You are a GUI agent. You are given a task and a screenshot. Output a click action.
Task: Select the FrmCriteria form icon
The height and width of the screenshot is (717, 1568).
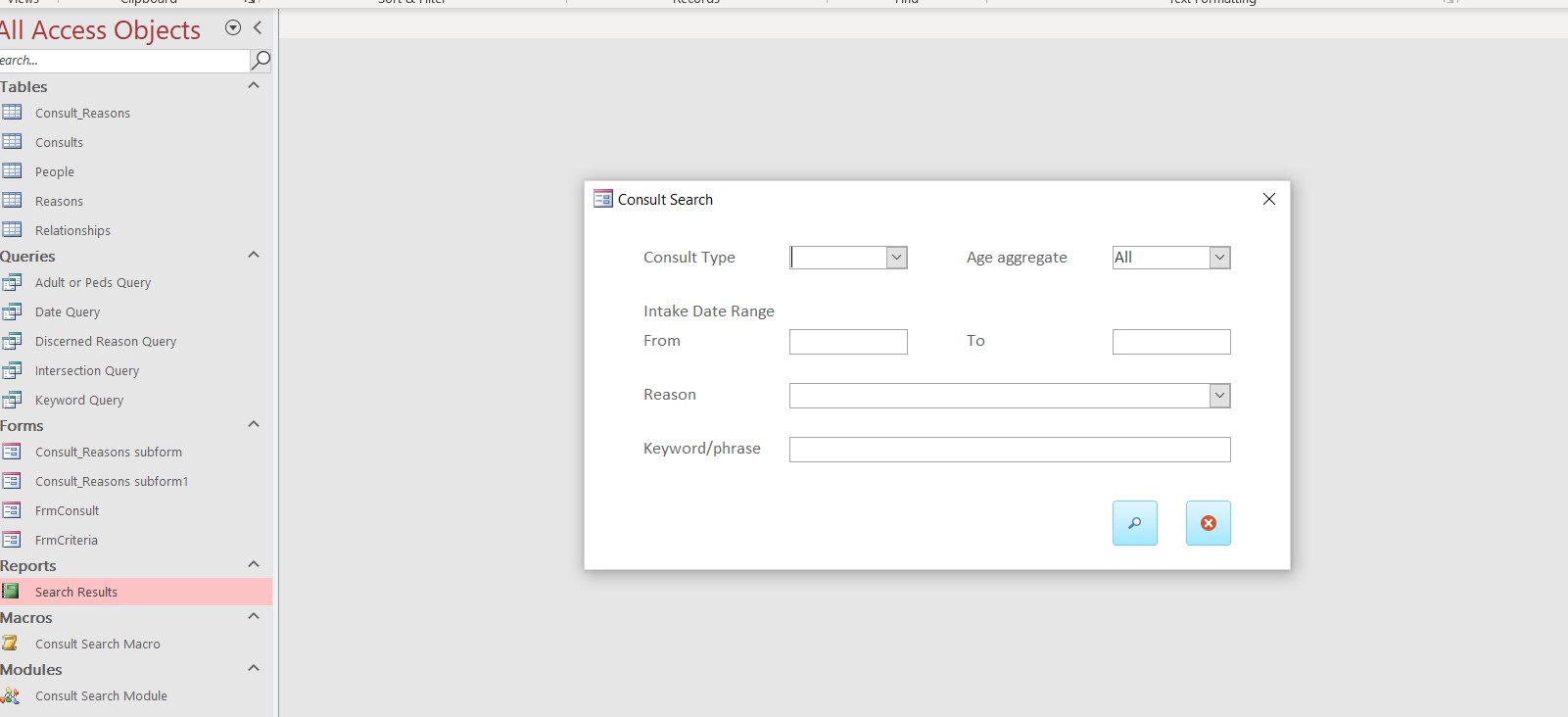point(12,540)
